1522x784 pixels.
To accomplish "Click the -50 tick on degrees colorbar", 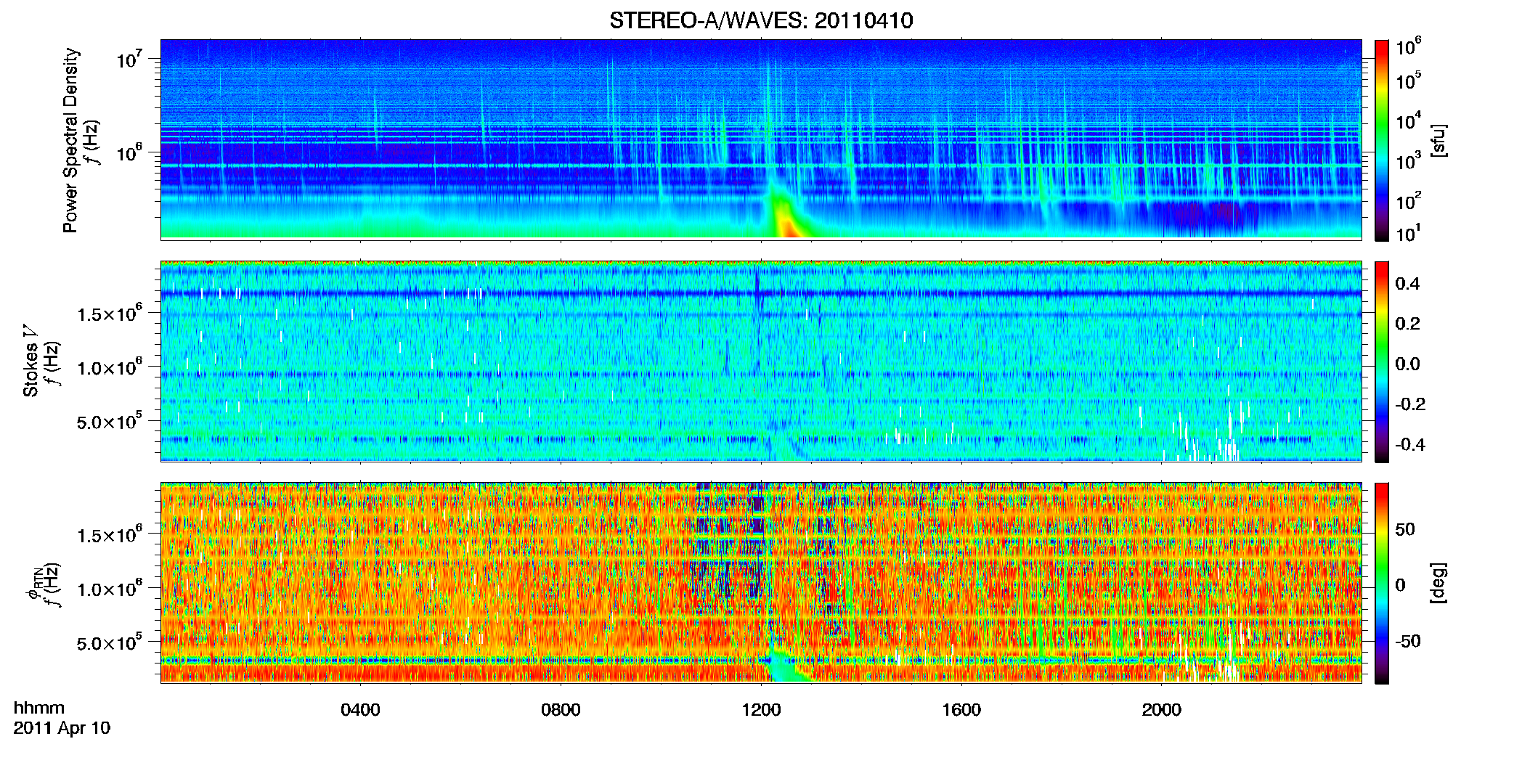I will pyautogui.click(x=1408, y=641).
